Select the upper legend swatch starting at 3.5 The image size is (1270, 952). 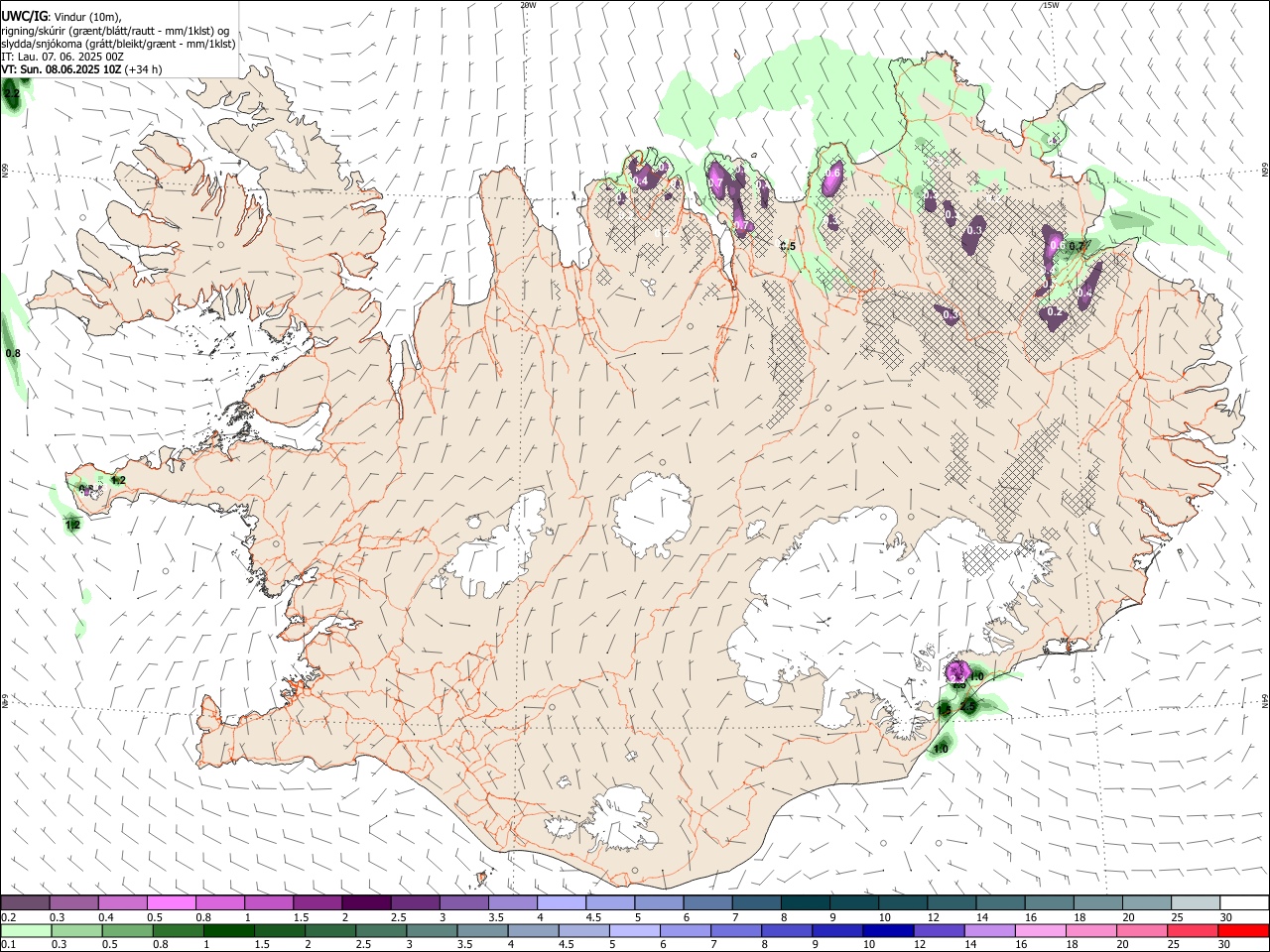(512, 903)
